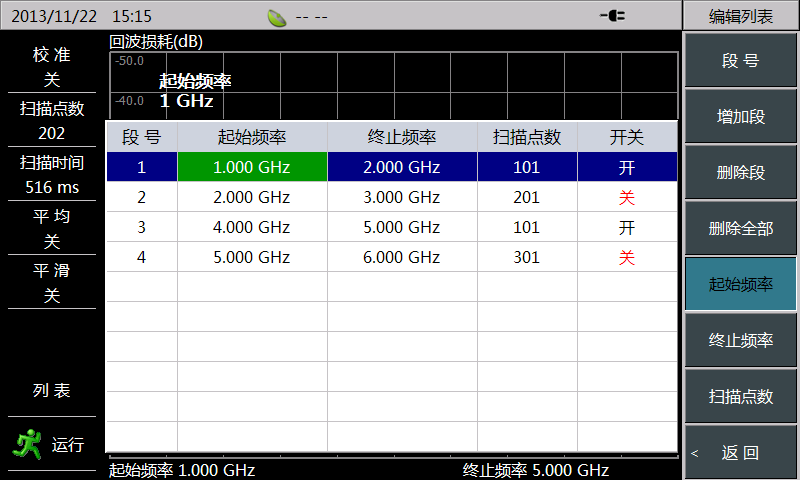Open the 平均 averaging setting on left
The image size is (800, 480).
52,228
